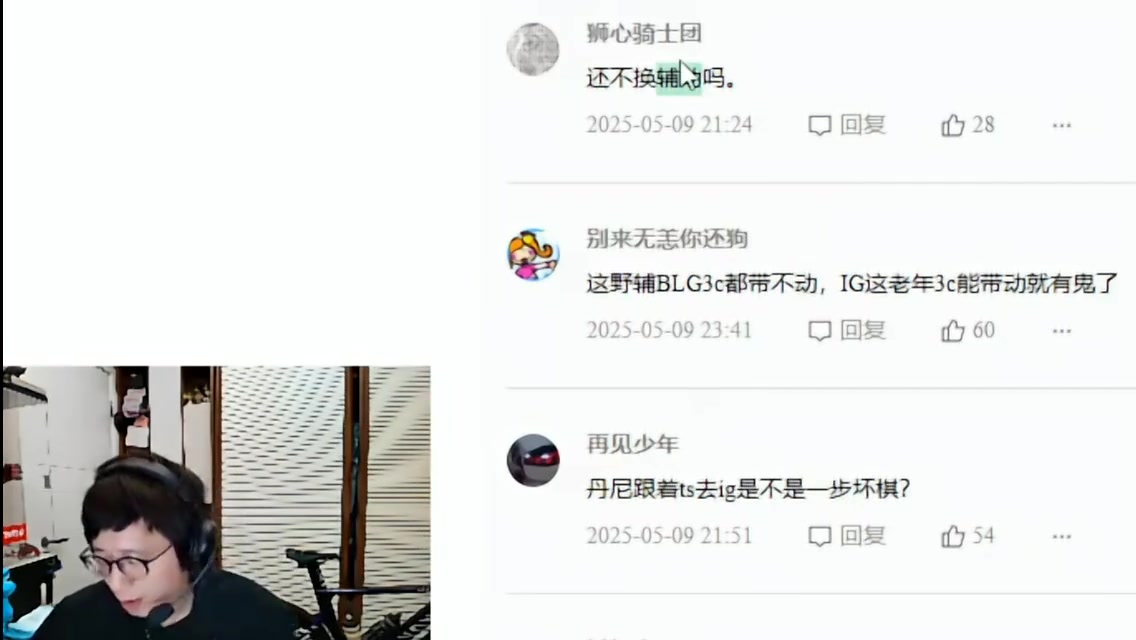Click 回复 text on the 23:41 comment
Screen dimensions: 1136x640
(863, 330)
